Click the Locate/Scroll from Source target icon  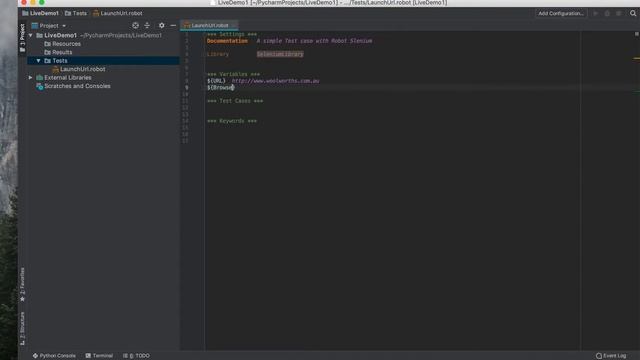[x=136, y=25]
